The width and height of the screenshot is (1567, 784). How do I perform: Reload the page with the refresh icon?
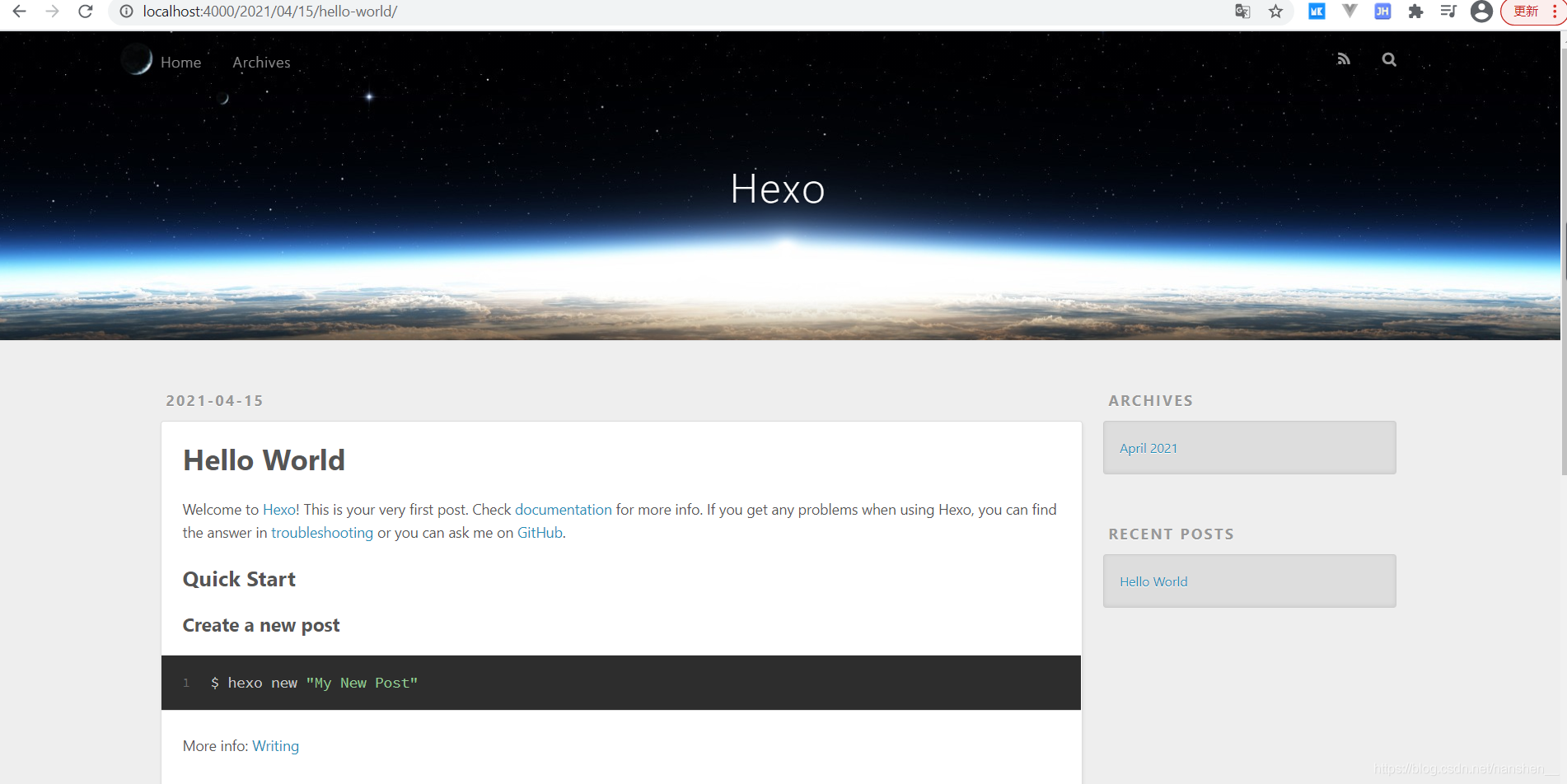pyautogui.click(x=86, y=12)
